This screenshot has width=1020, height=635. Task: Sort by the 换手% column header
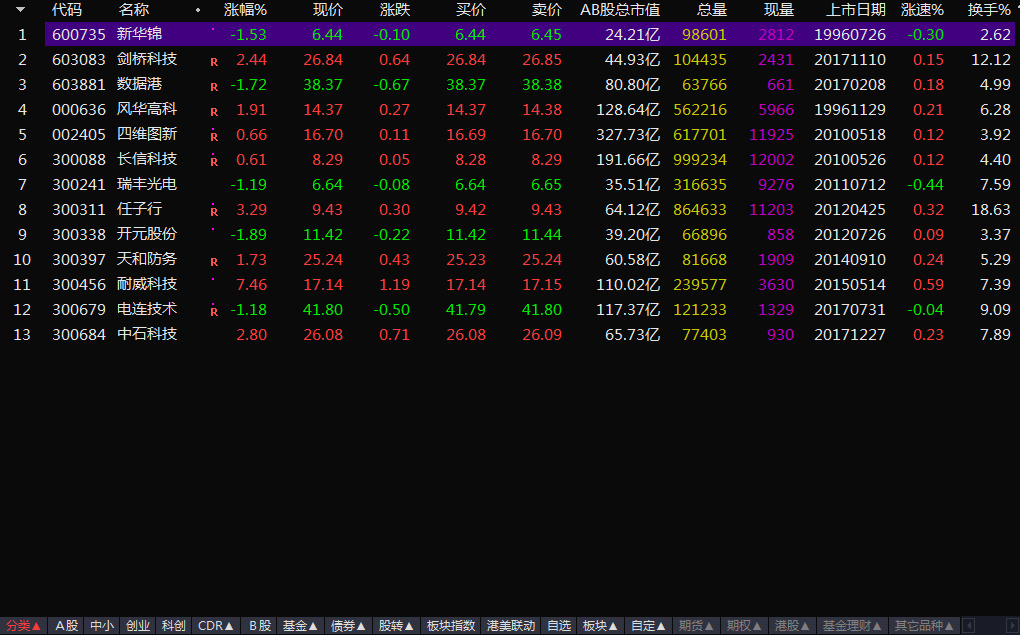tap(988, 10)
